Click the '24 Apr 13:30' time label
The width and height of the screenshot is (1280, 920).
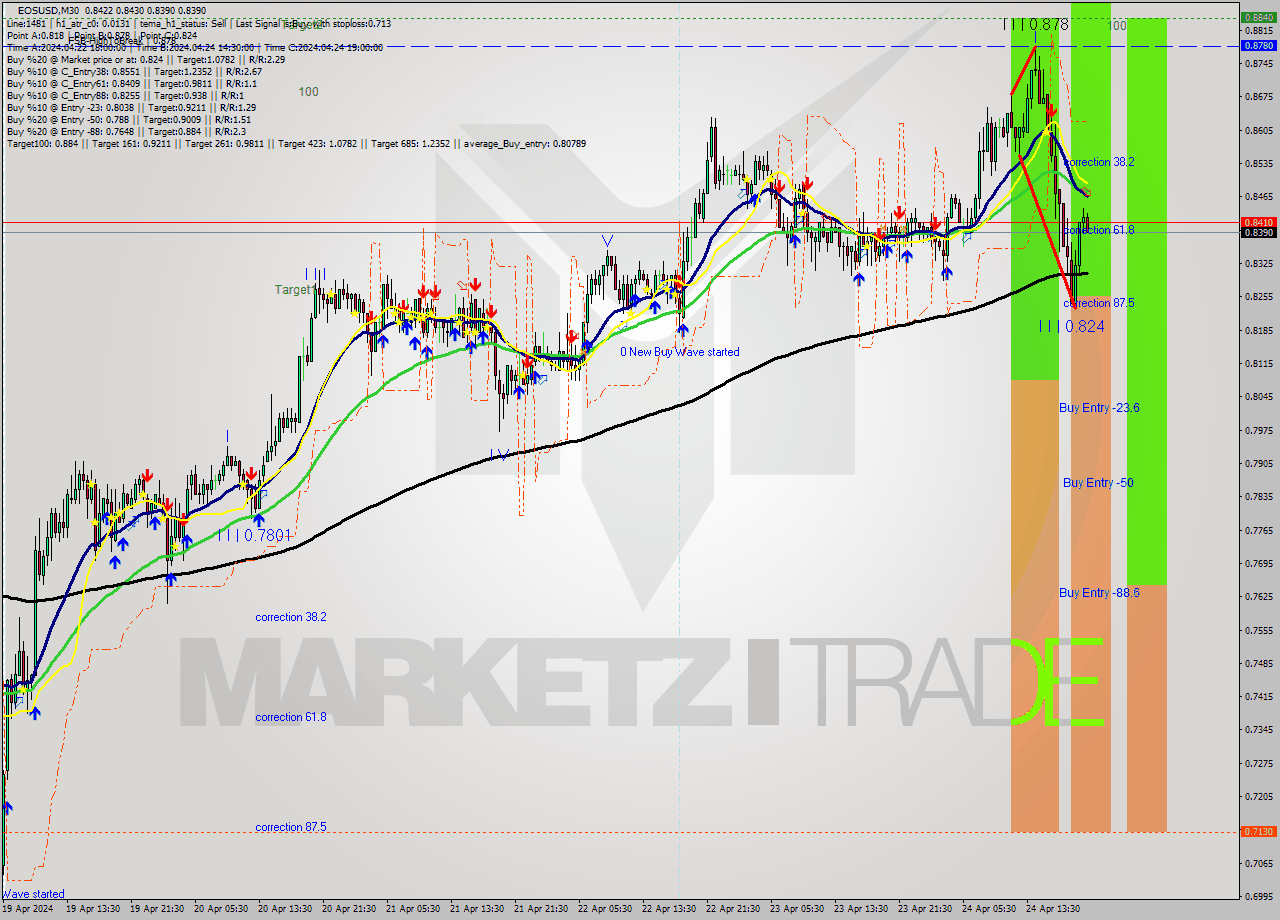1054,909
